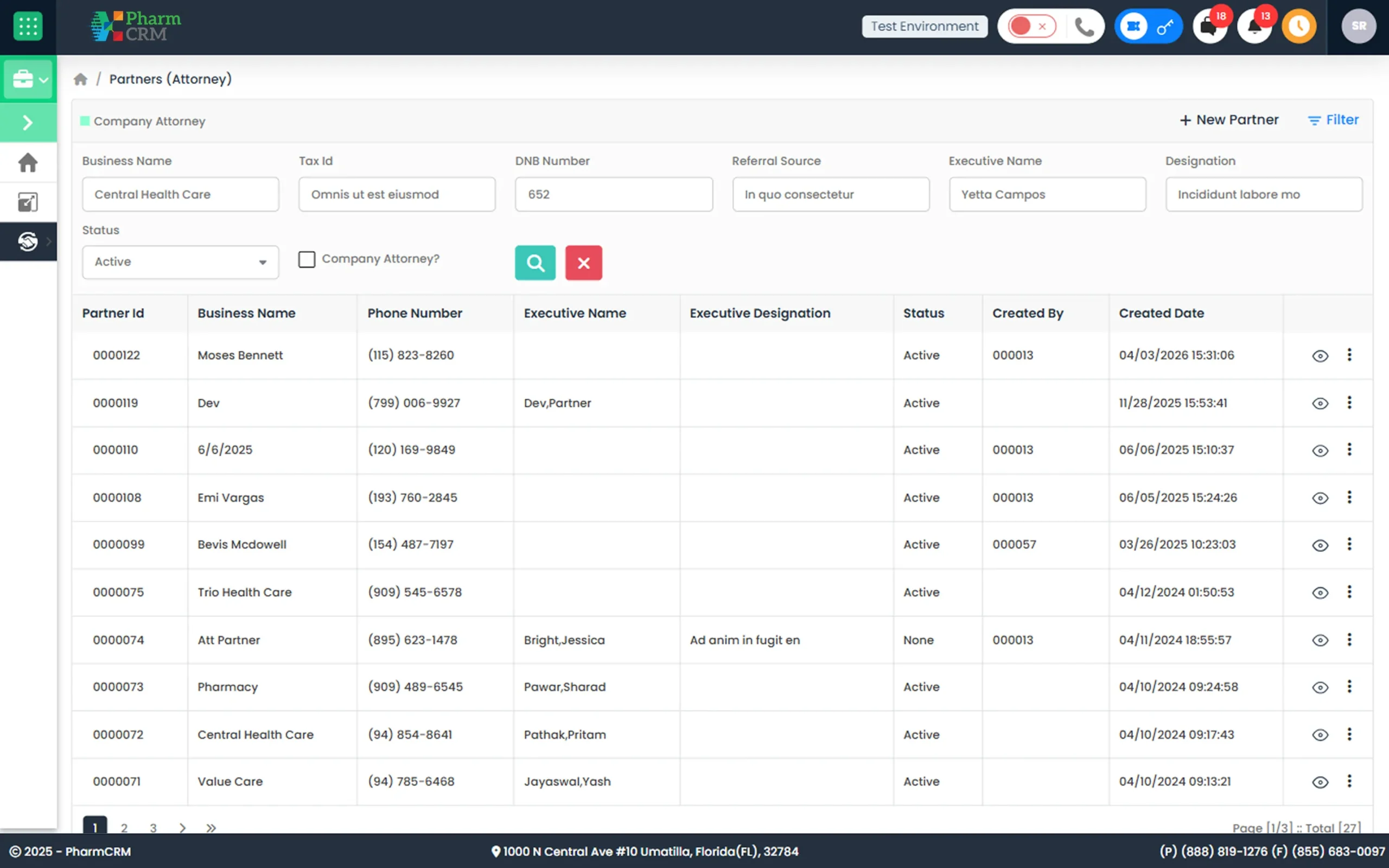
Task: Click New Partner button
Action: coord(1229,120)
